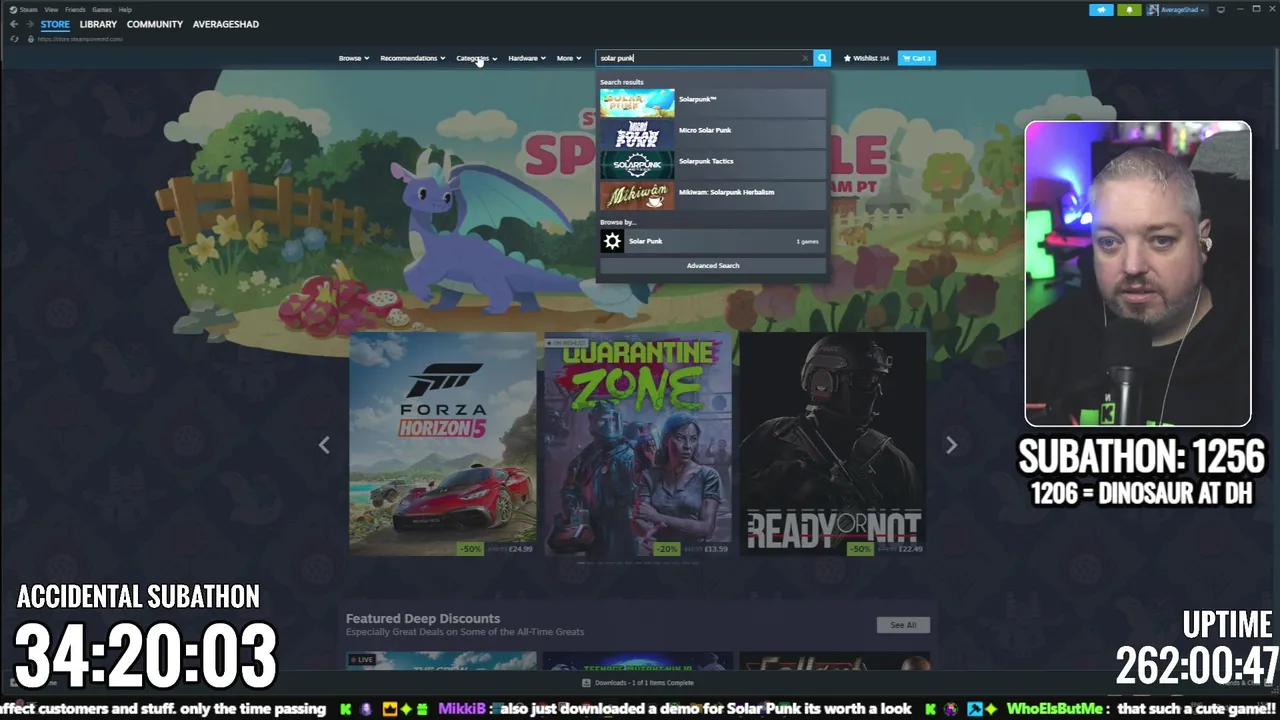Switch to the LIBRARY tab
Screen dimensions: 1280x720
(98, 24)
